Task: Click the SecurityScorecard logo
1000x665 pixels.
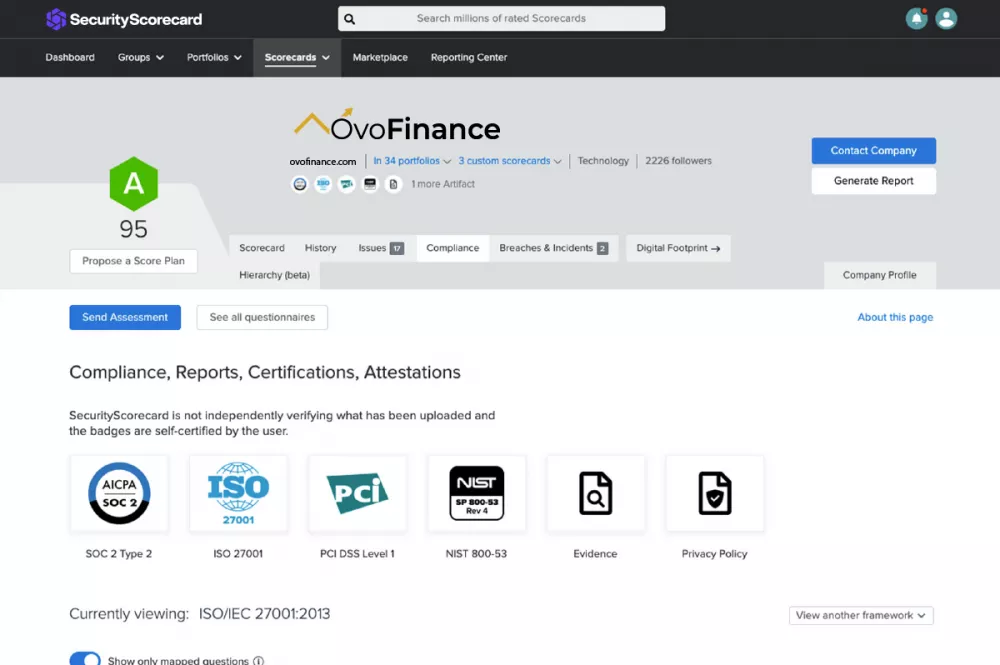Action: click(x=124, y=19)
